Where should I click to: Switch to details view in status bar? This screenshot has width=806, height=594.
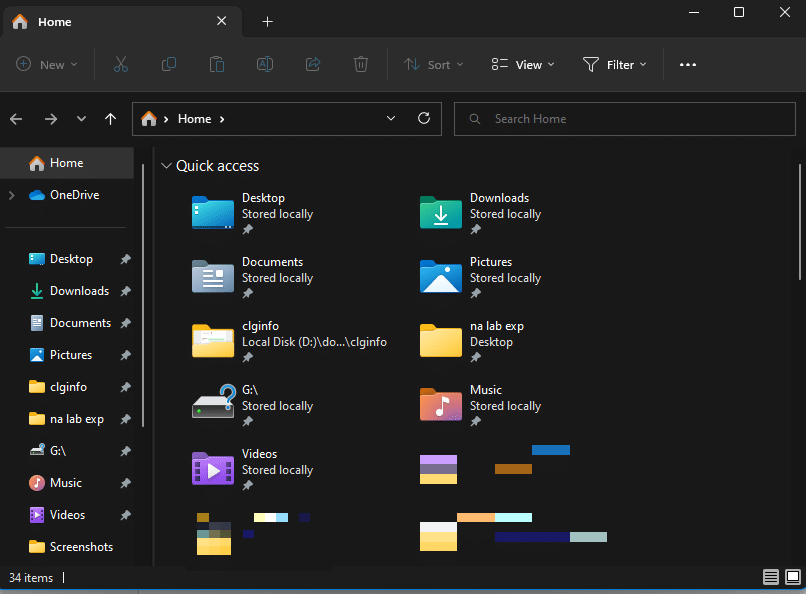pyautogui.click(x=771, y=577)
